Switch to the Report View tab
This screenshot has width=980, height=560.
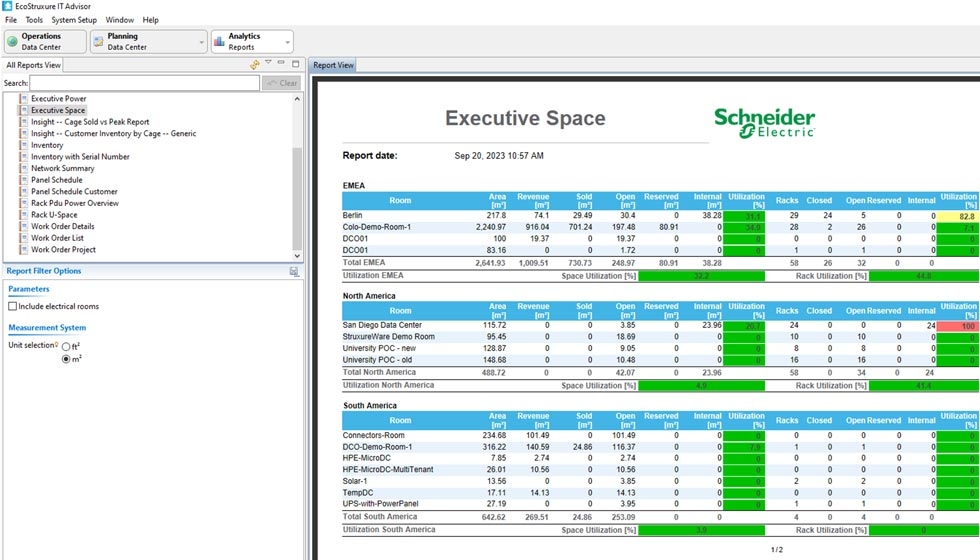click(333, 66)
